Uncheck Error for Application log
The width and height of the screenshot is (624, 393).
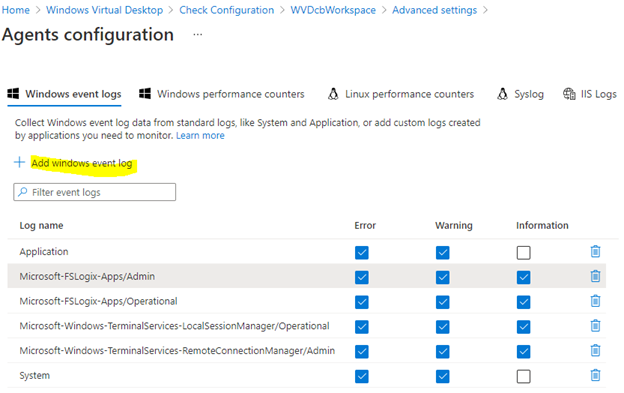click(362, 253)
